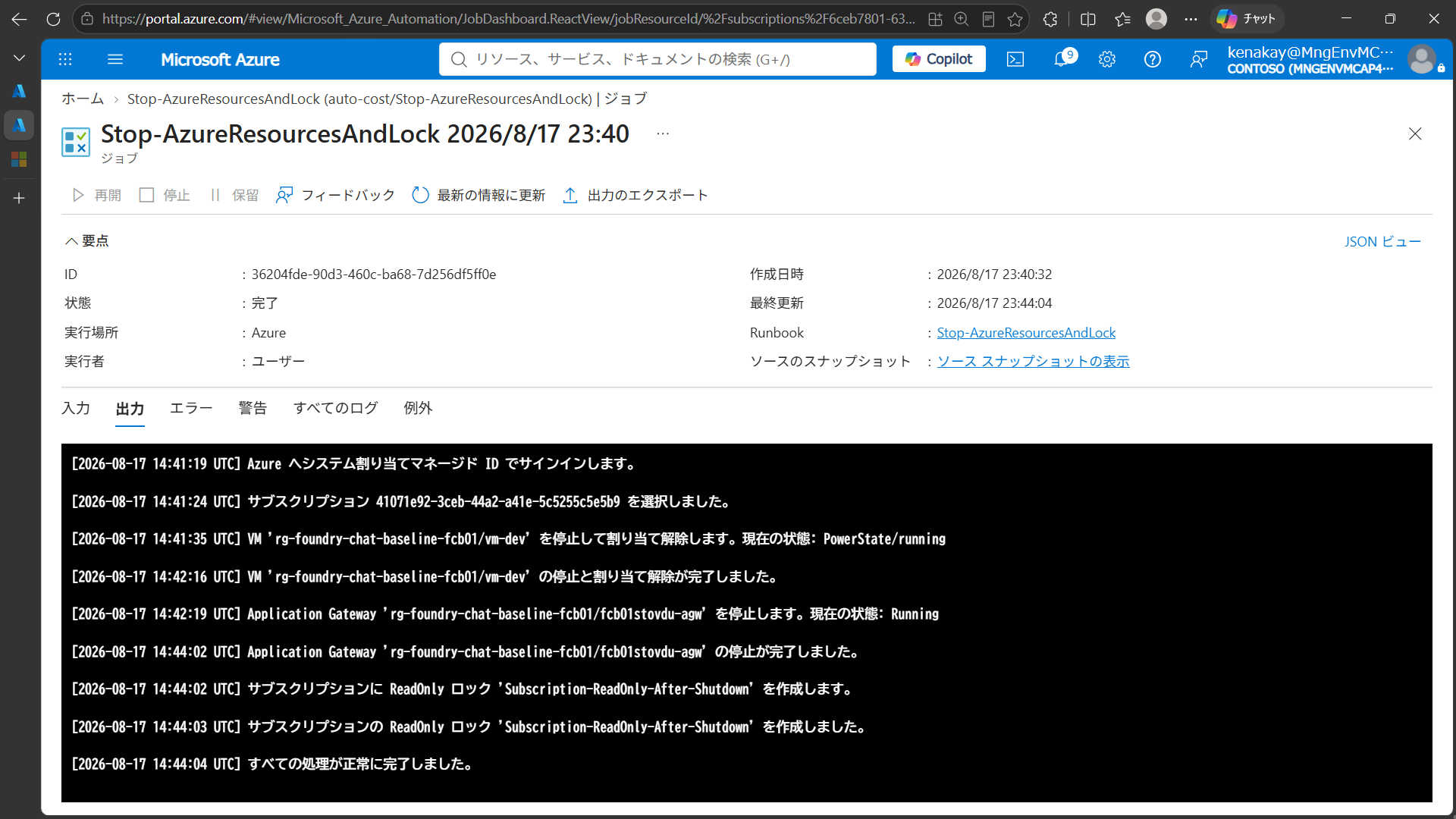Open Stop-AzureResourcesAndLock runbook link
Image resolution: width=1456 pixels, height=819 pixels.
[x=1026, y=333]
